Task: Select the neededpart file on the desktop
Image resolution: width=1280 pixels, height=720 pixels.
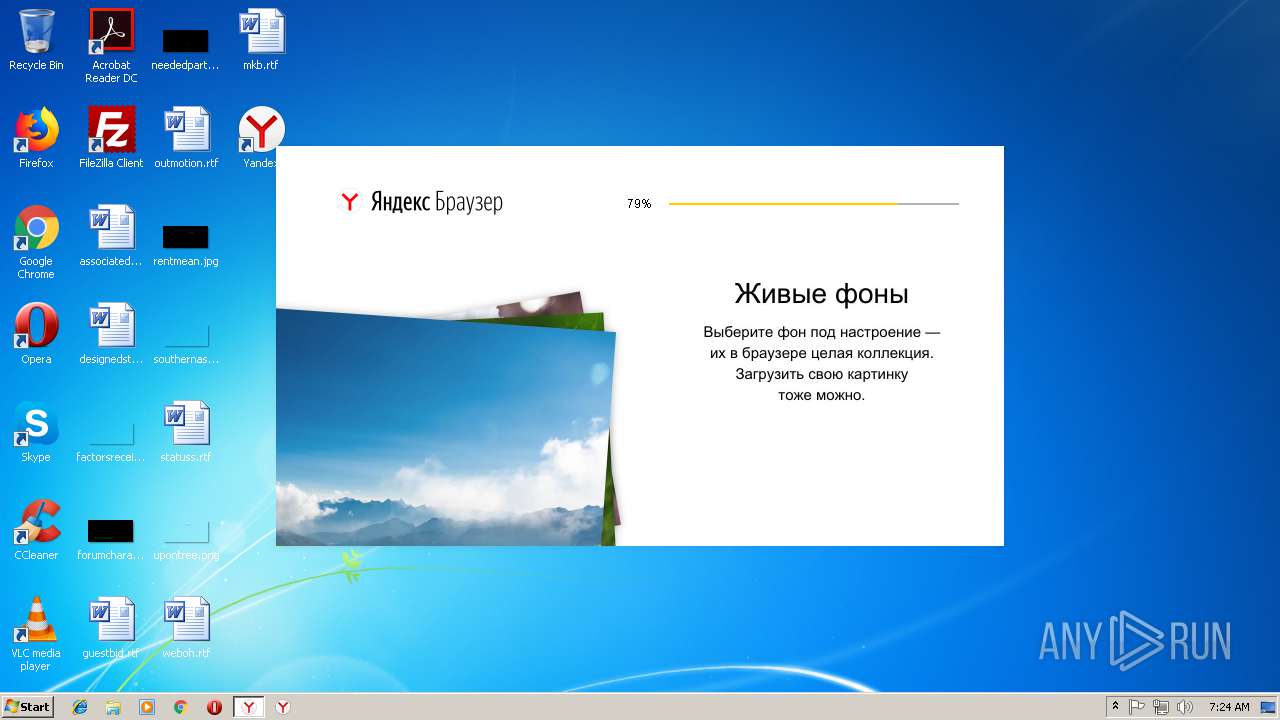Action: (x=185, y=50)
